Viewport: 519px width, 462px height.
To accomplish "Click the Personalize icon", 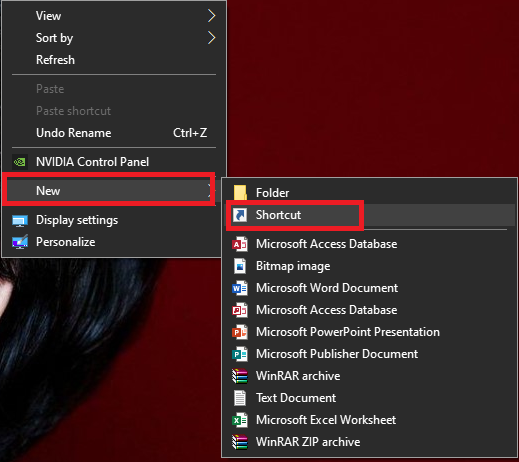I will [x=20, y=242].
